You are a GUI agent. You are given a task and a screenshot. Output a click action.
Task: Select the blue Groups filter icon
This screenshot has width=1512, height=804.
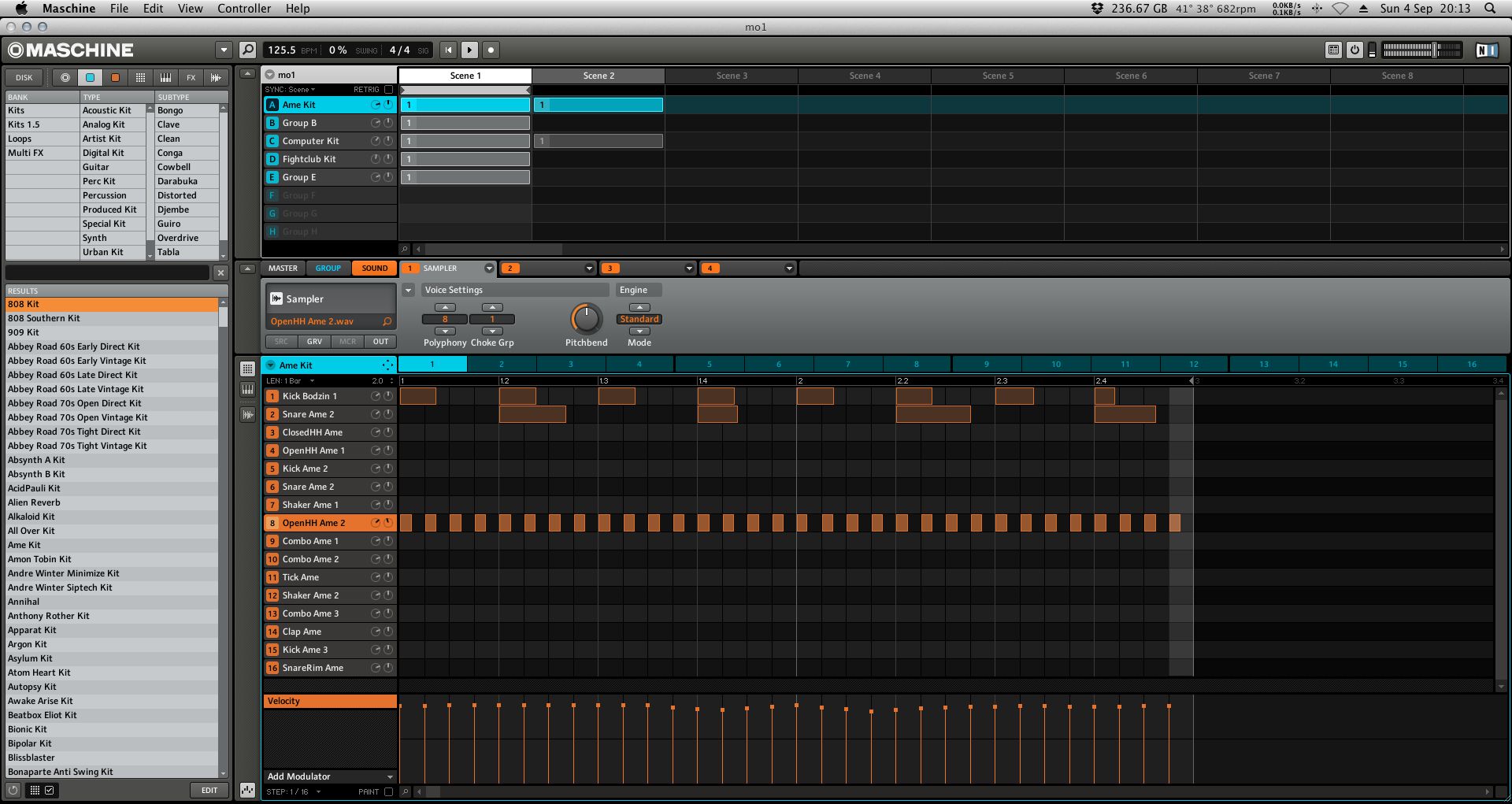90,77
